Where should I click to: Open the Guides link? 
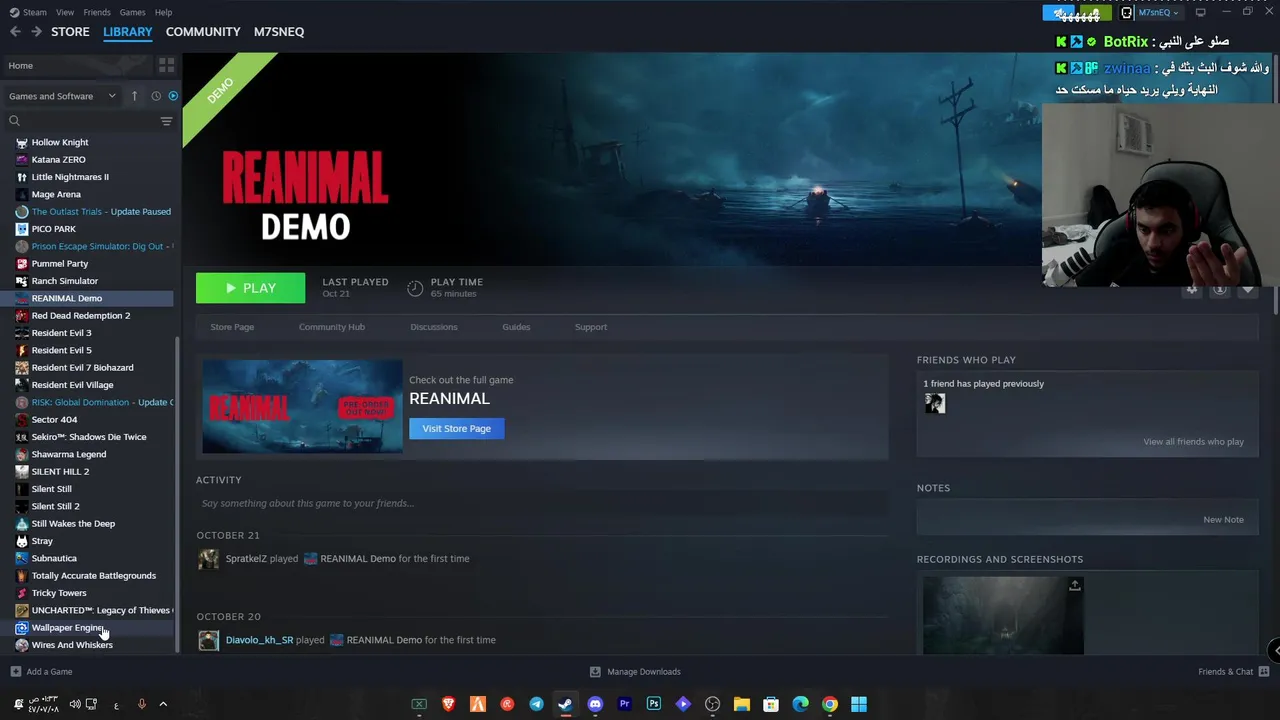516,327
